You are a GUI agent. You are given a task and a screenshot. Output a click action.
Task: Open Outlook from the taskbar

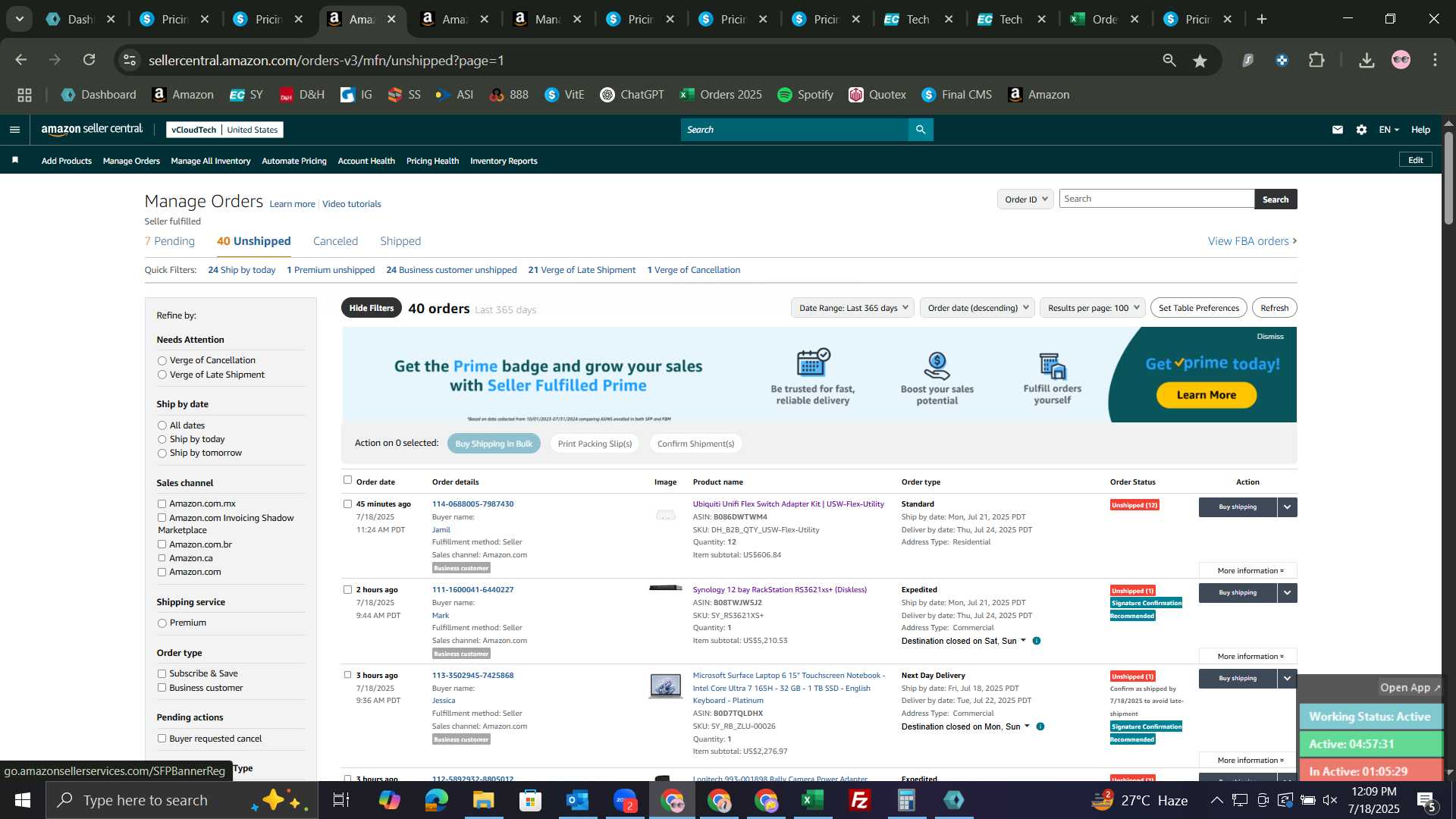coord(577,800)
